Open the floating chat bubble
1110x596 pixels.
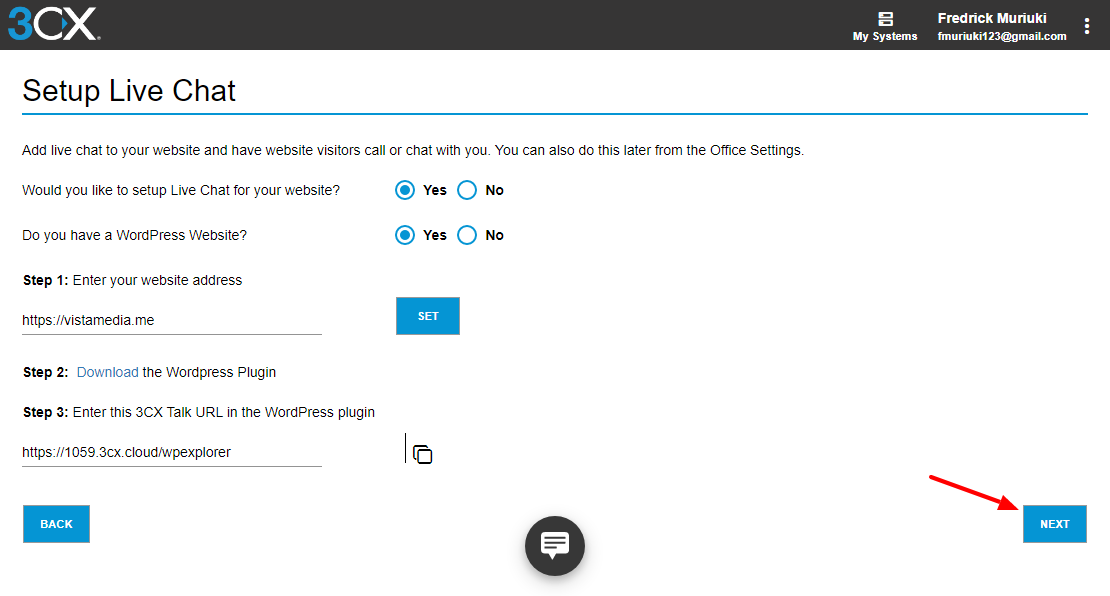click(x=555, y=546)
